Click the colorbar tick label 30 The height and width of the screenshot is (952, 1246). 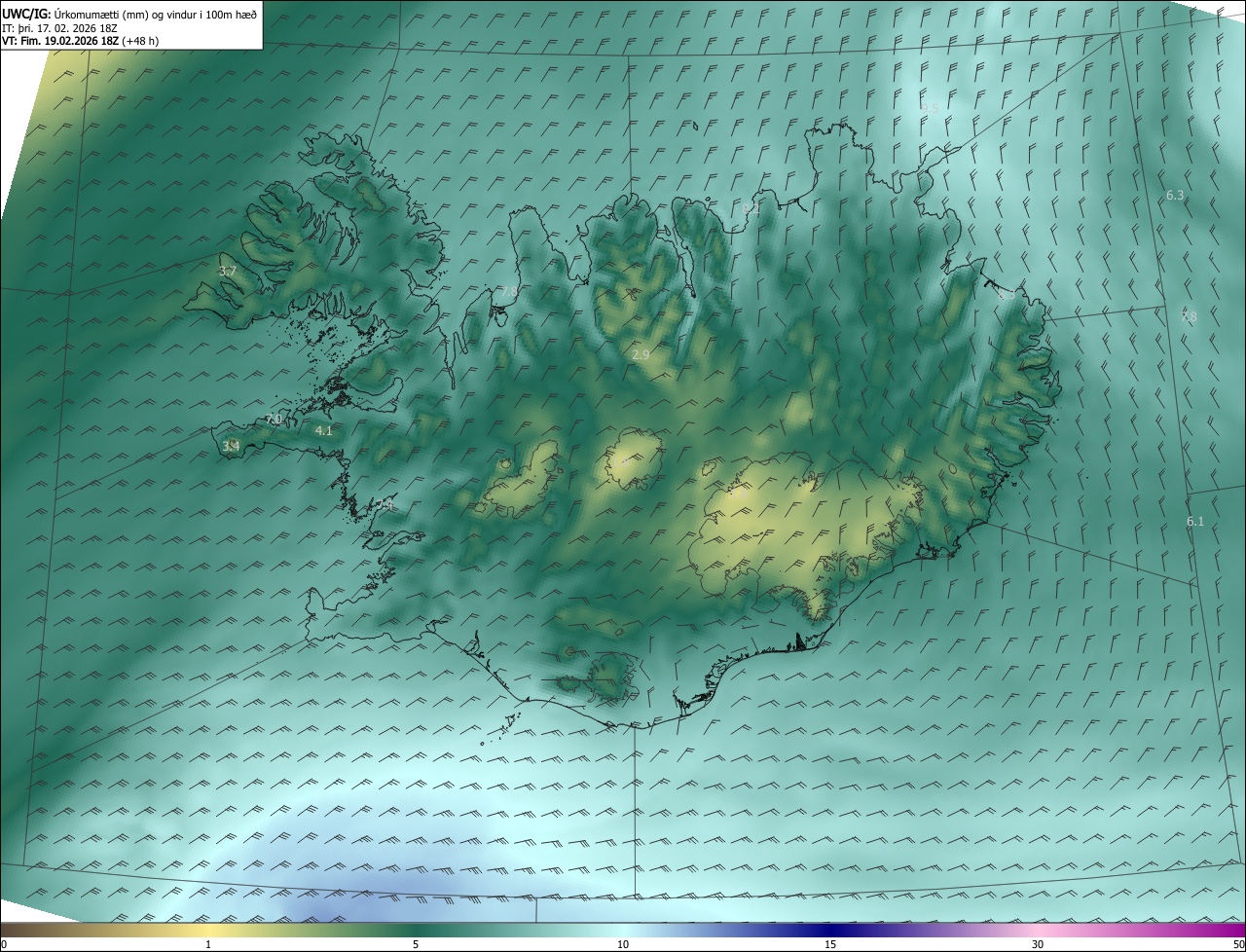tap(1038, 944)
